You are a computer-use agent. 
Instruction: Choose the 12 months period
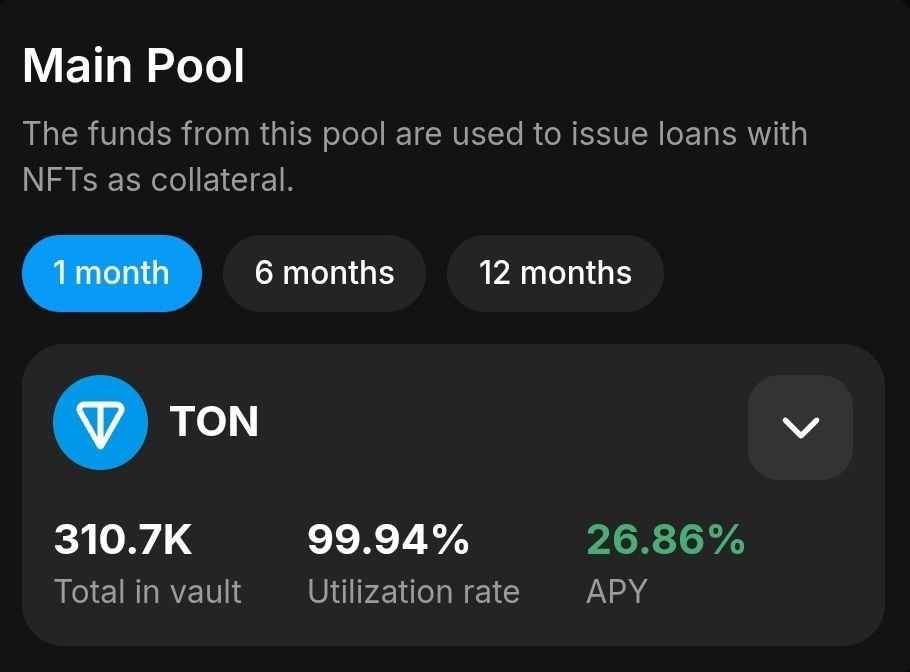[555, 273]
